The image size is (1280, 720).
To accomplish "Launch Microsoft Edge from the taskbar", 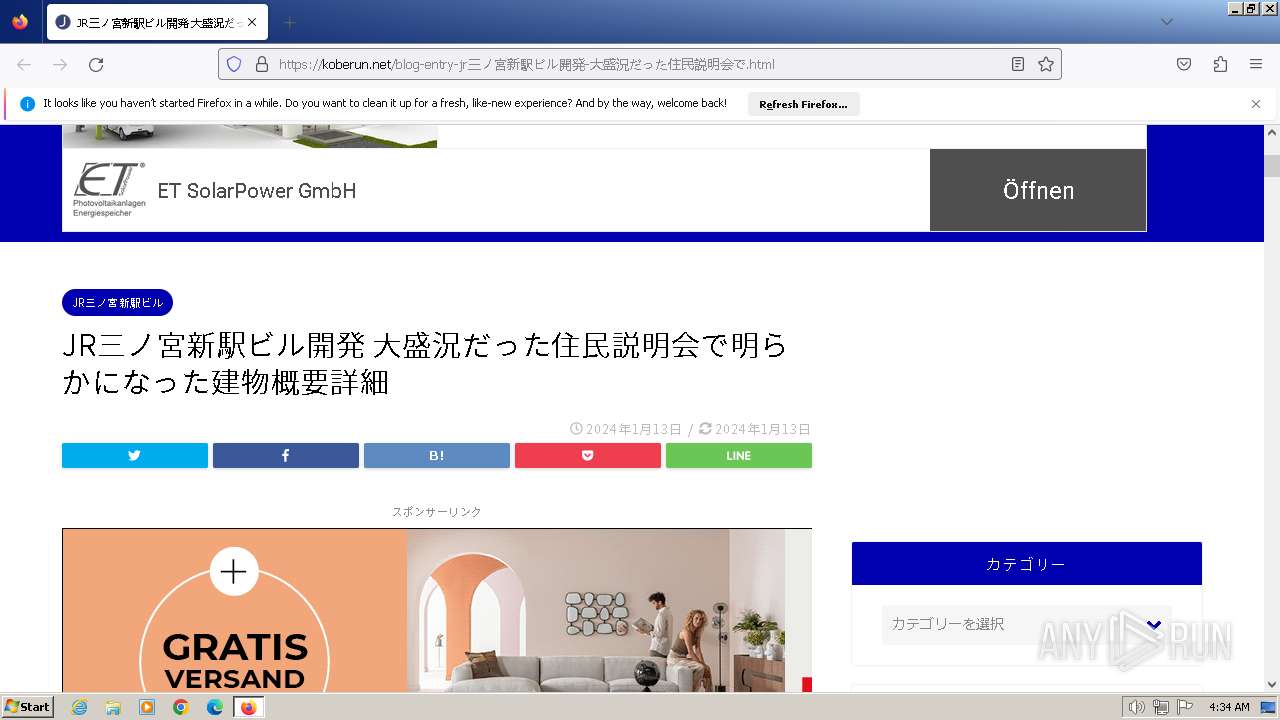I will (215, 707).
